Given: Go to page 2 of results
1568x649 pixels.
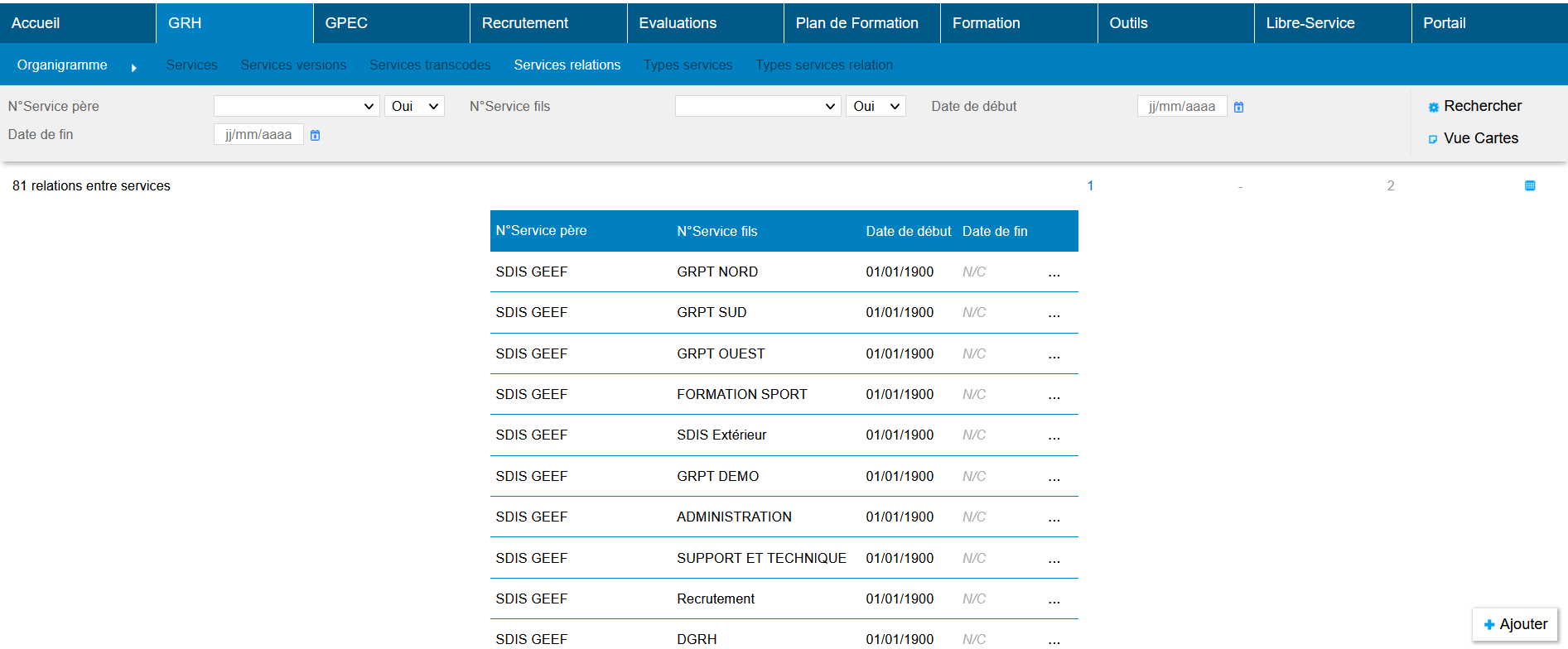Looking at the screenshot, I should (1390, 185).
